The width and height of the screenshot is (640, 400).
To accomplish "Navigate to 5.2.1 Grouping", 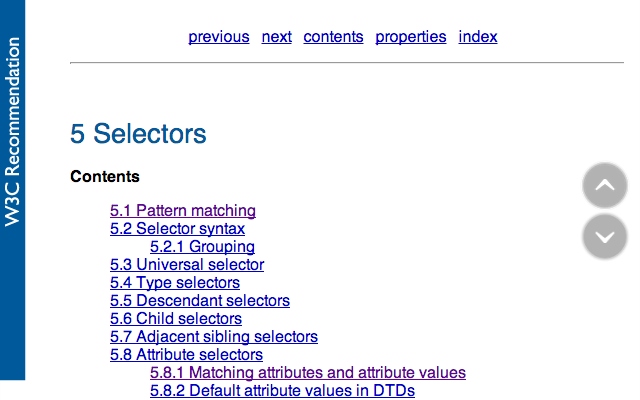I will [x=202, y=247].
